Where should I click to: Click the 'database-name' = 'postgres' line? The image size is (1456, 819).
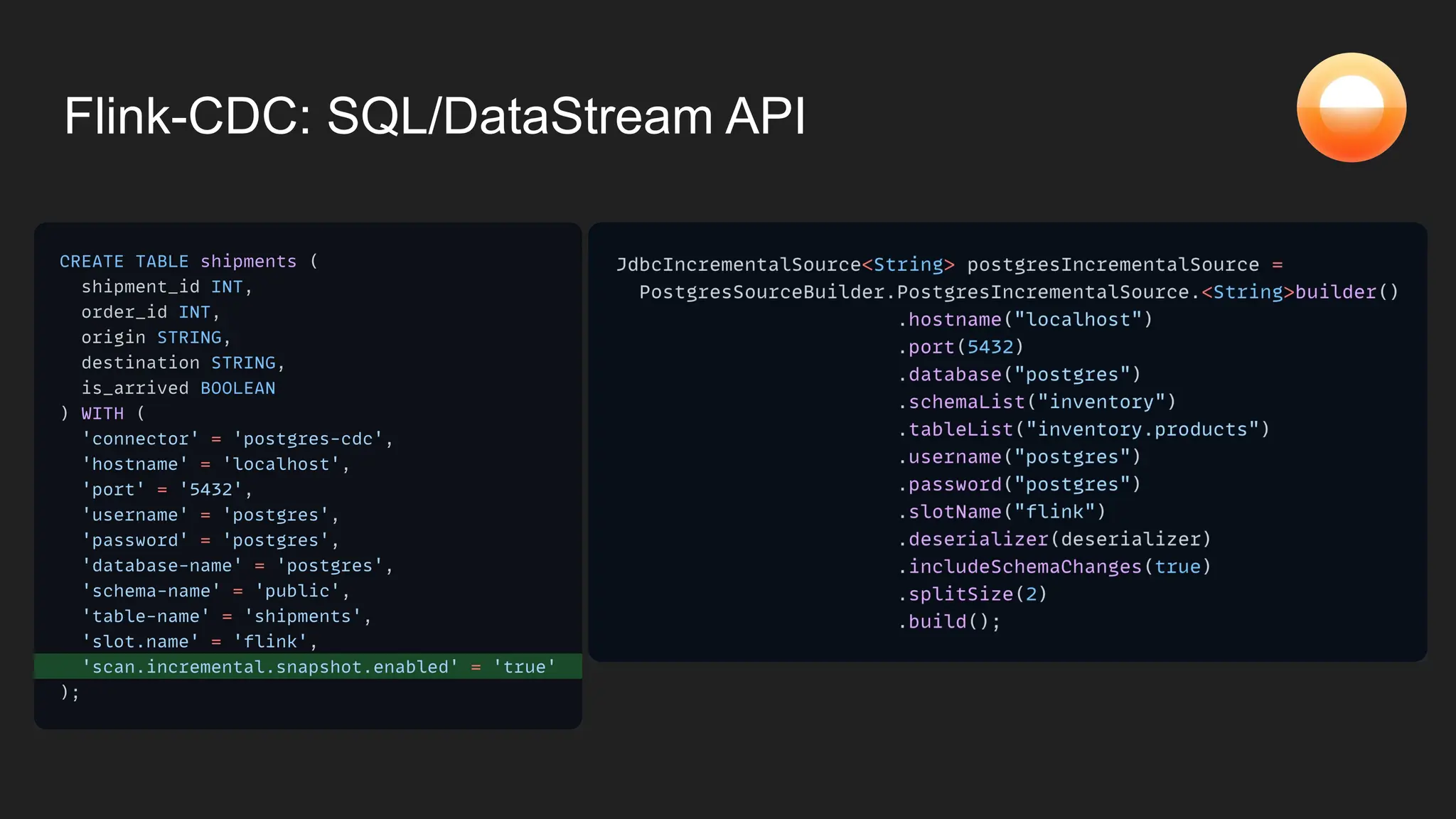tap(237, 566)
